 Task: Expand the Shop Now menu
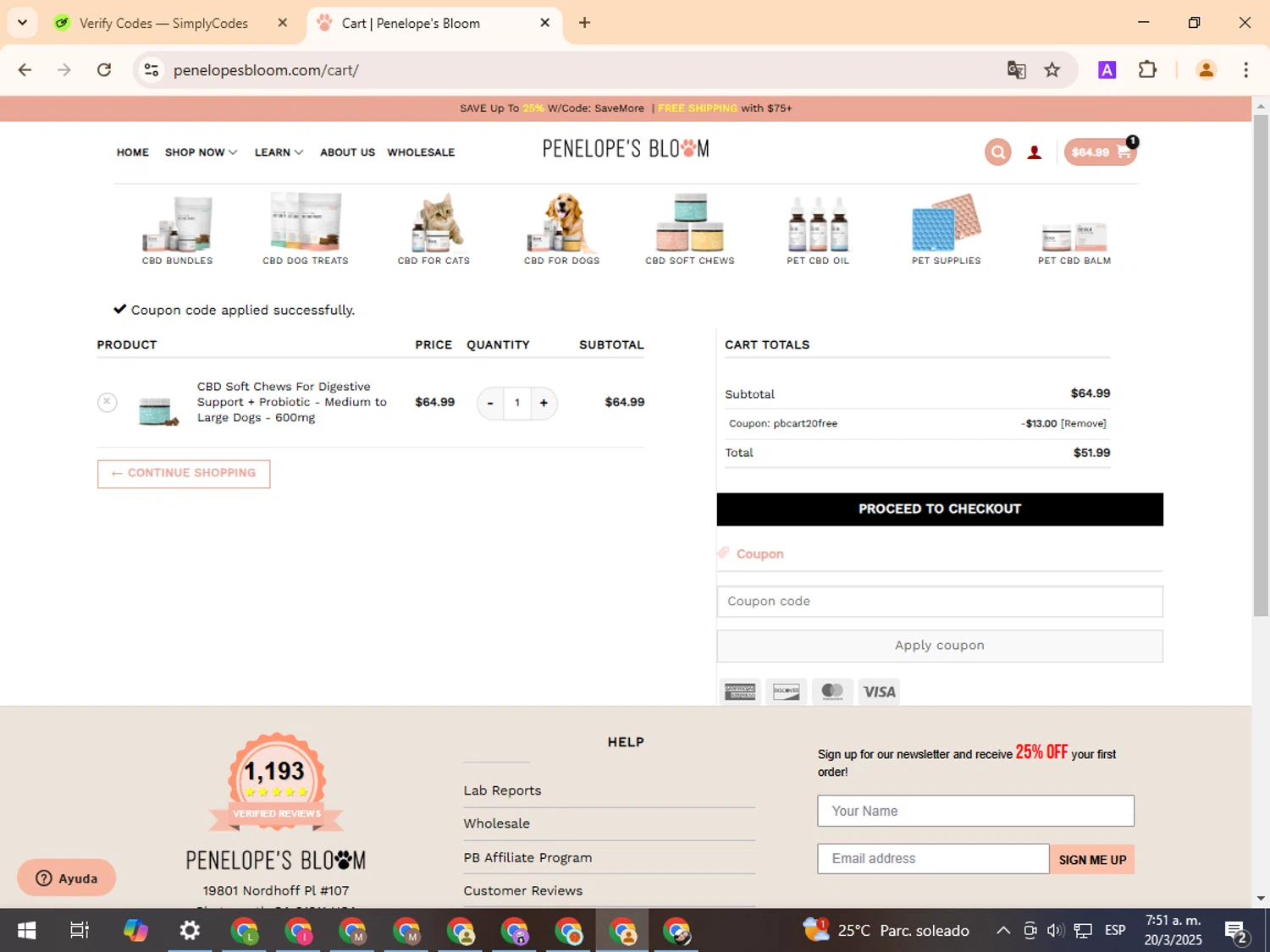(x=201, y=152)
